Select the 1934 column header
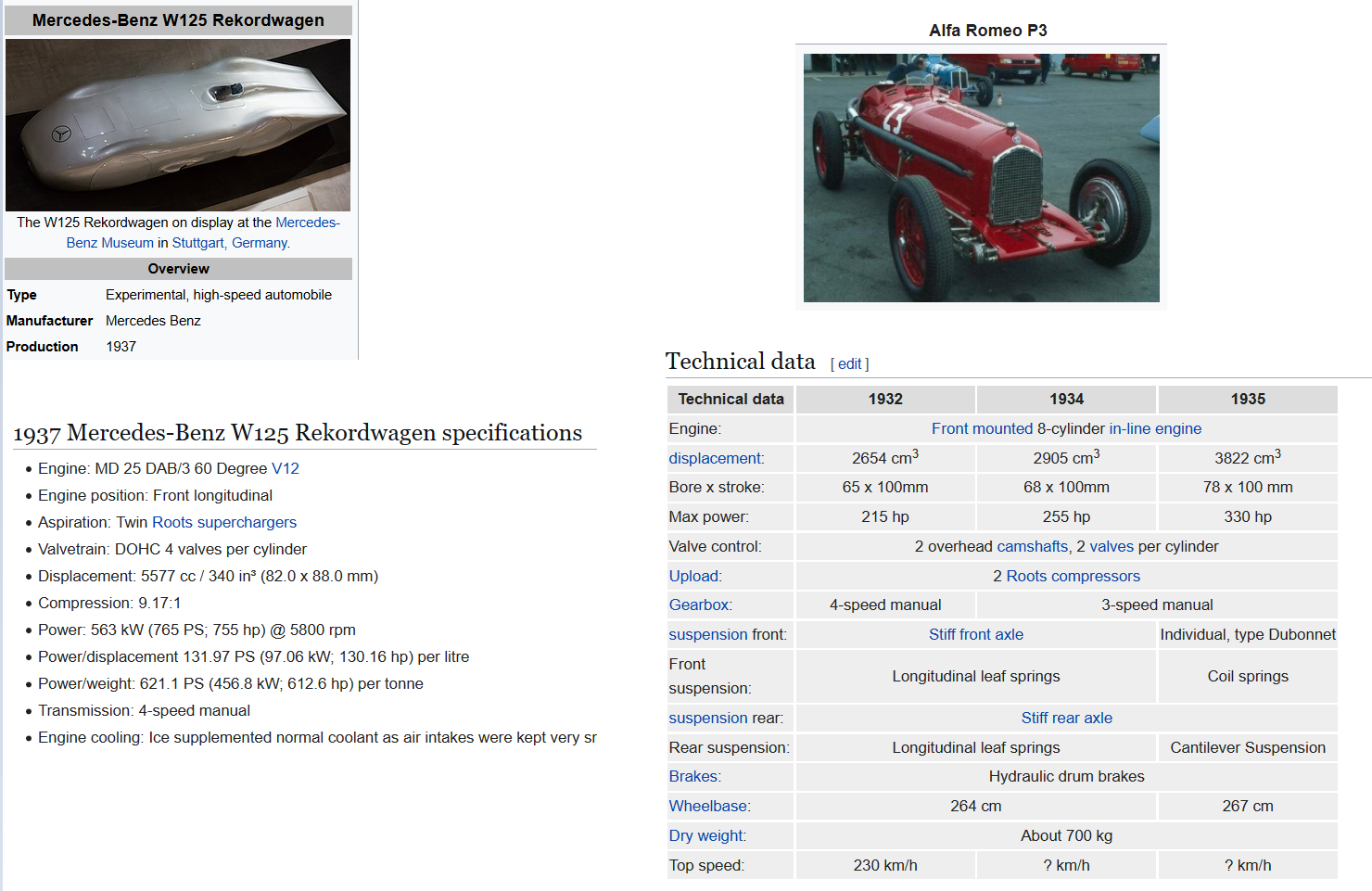 [1067, 400]
